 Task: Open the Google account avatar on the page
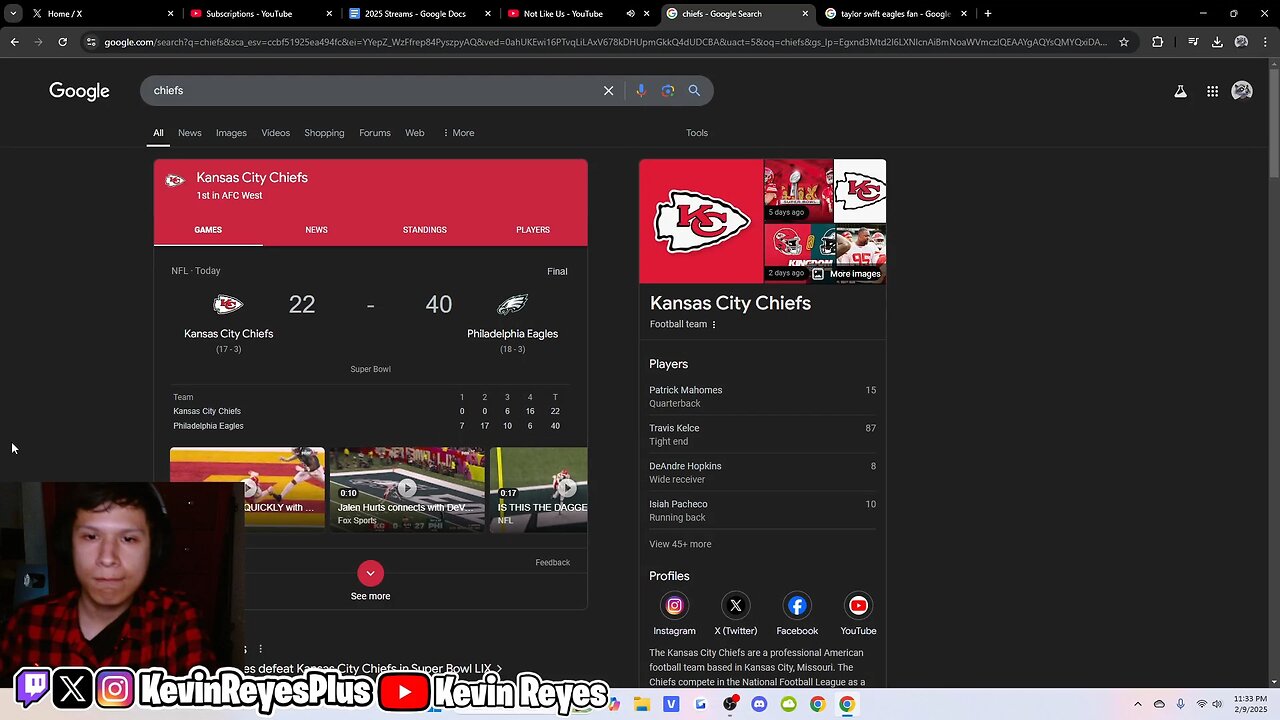1242,91
